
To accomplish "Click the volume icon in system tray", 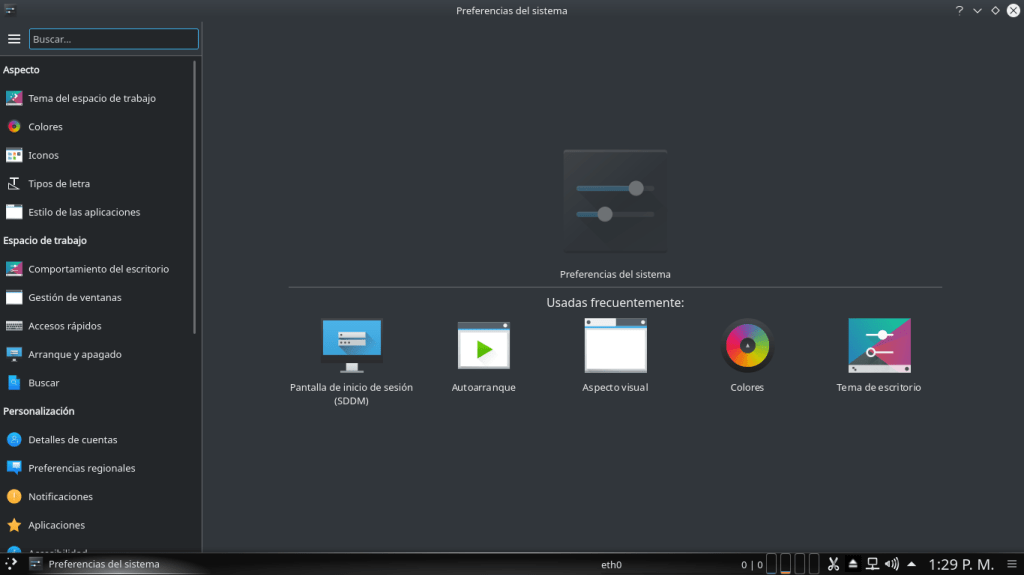I will click(892, 564).
